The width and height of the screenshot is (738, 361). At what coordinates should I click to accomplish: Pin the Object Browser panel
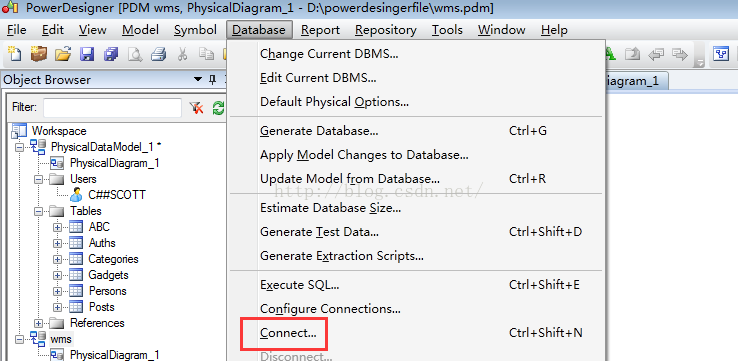pyautogui.click(x=212, y=80)
